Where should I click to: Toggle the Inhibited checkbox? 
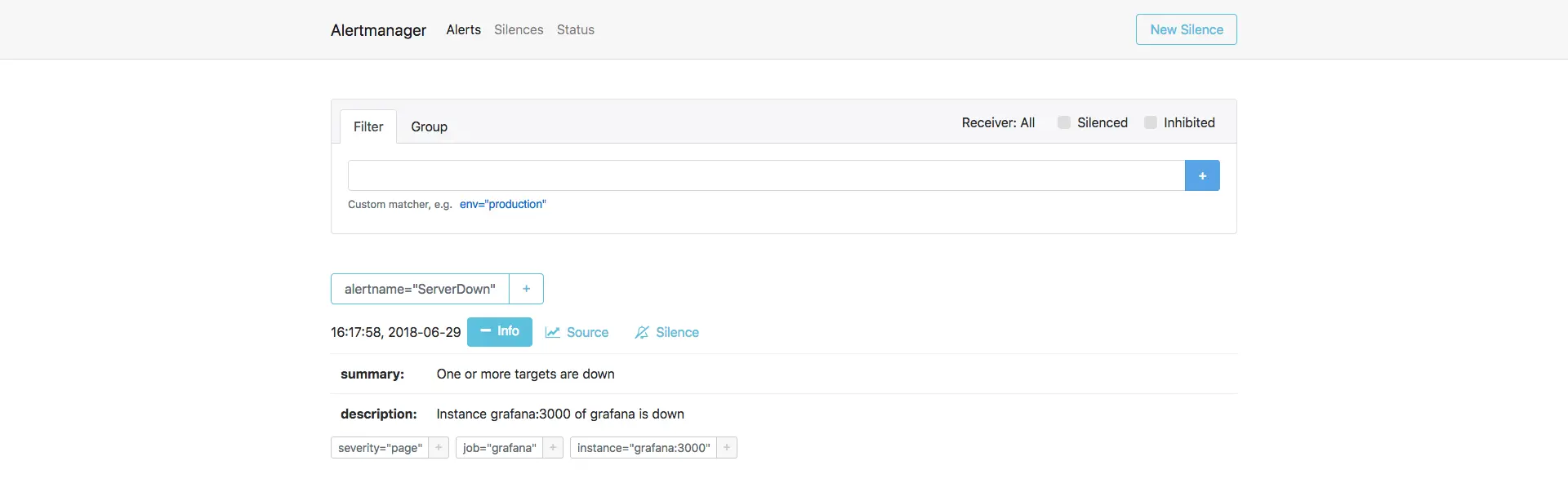click(x=1151, y=122)
